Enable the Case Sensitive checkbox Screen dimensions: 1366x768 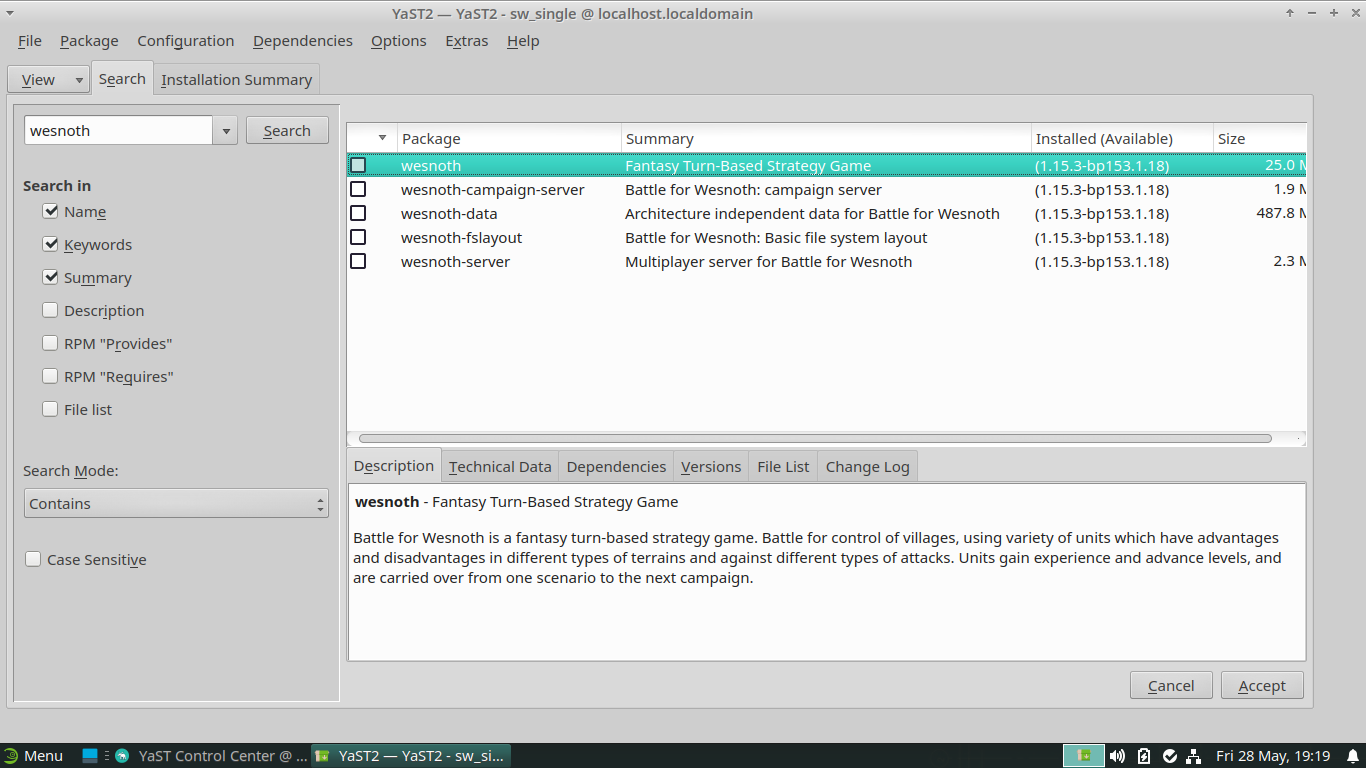tap(33, 560)
